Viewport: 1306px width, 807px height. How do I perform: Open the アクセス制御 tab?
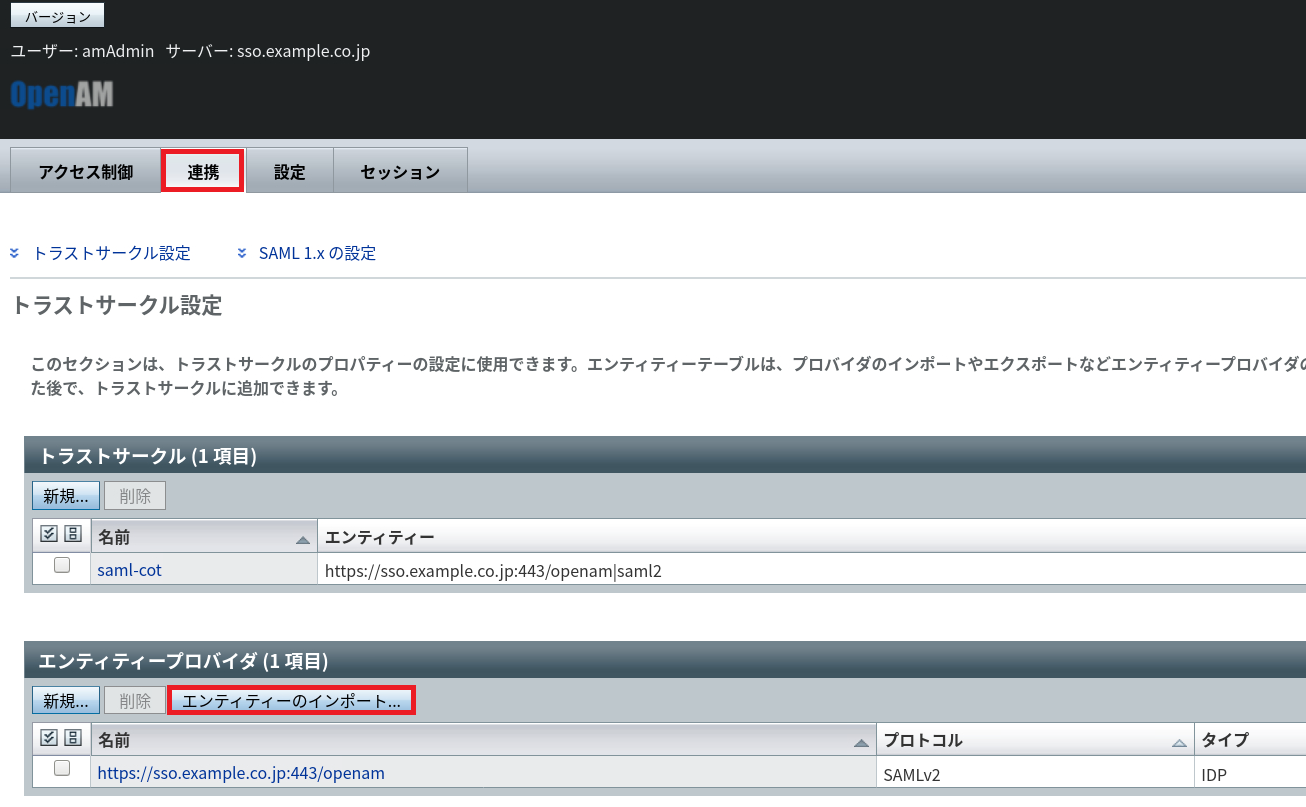coord(85,171)
